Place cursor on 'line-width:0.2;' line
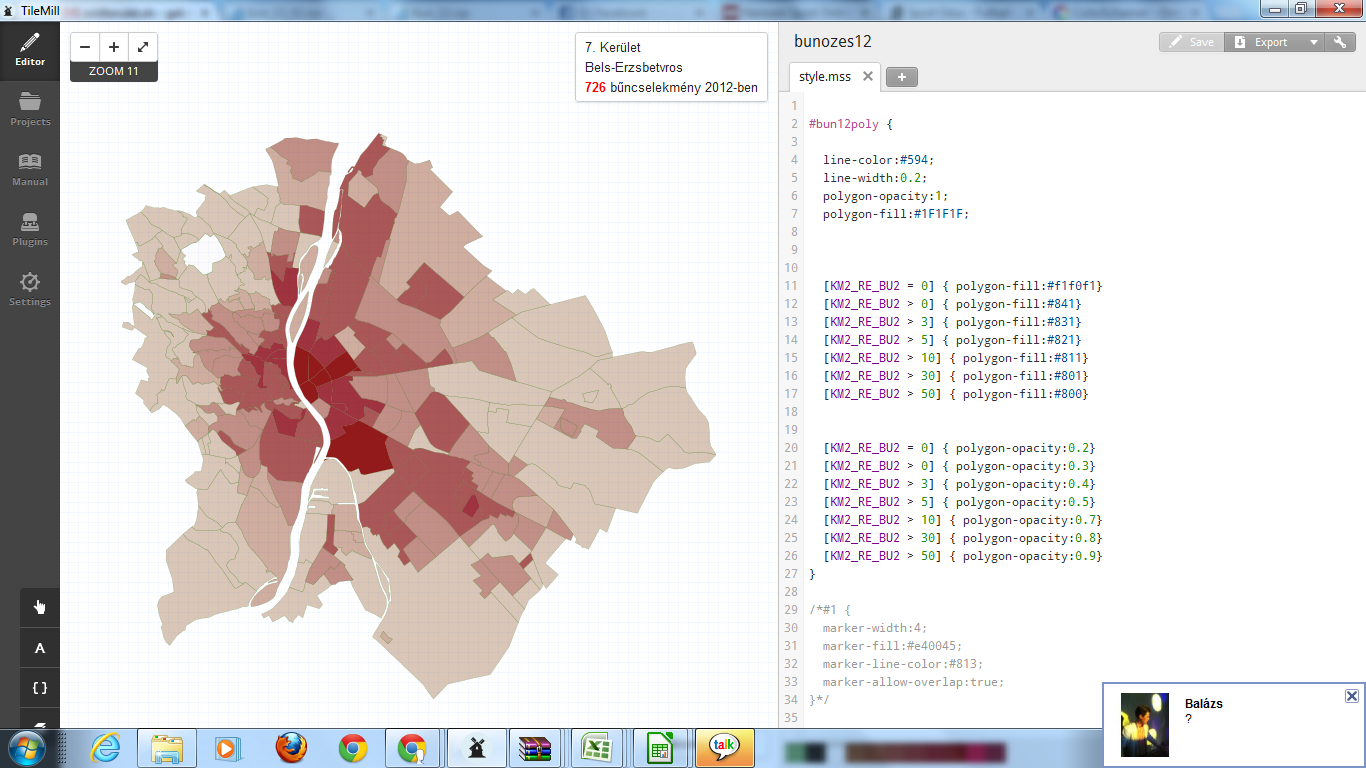Viewport: 1366px width, 768px height. 875,178
